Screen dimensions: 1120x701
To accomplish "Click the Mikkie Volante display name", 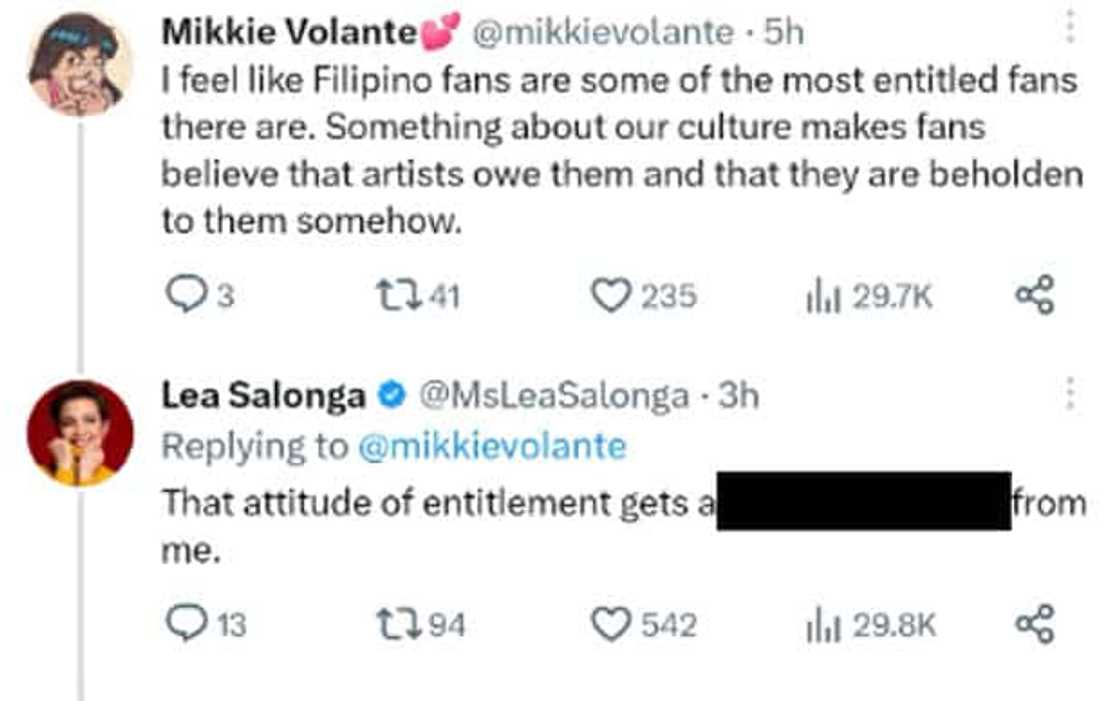I will (287, 33).
